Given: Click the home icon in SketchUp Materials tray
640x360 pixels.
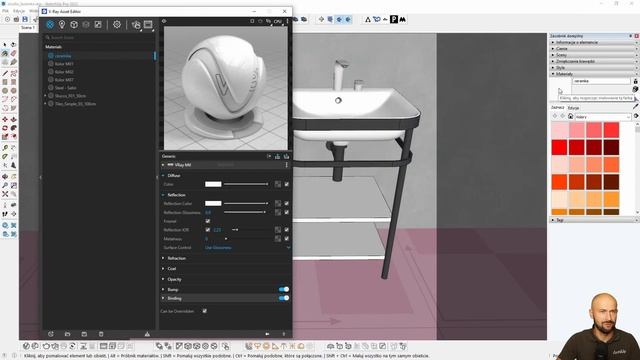Looking at the screenshot, I should coord(571,117).
